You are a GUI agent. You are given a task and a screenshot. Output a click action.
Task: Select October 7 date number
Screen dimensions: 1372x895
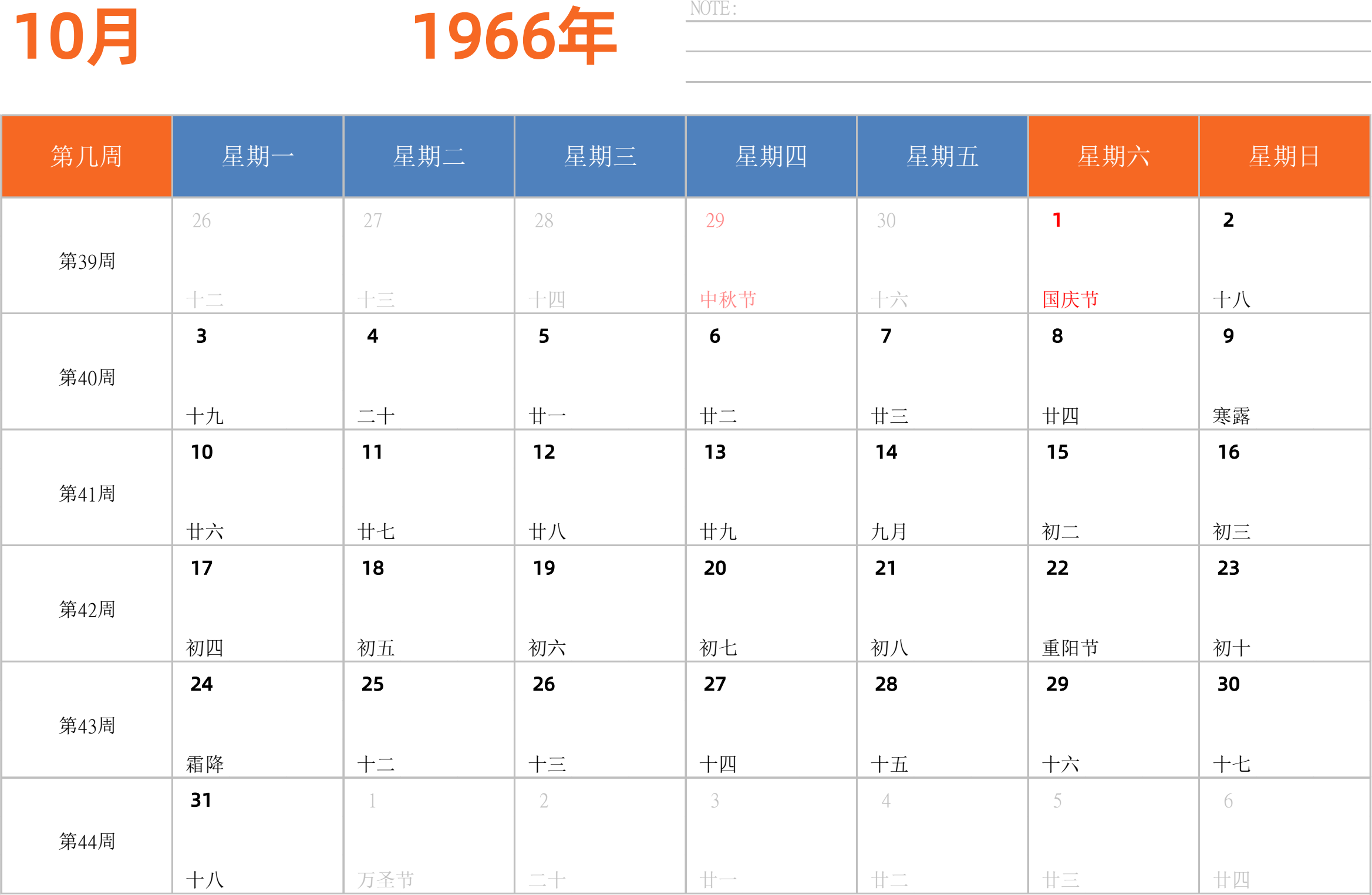(x=886, y=336)
